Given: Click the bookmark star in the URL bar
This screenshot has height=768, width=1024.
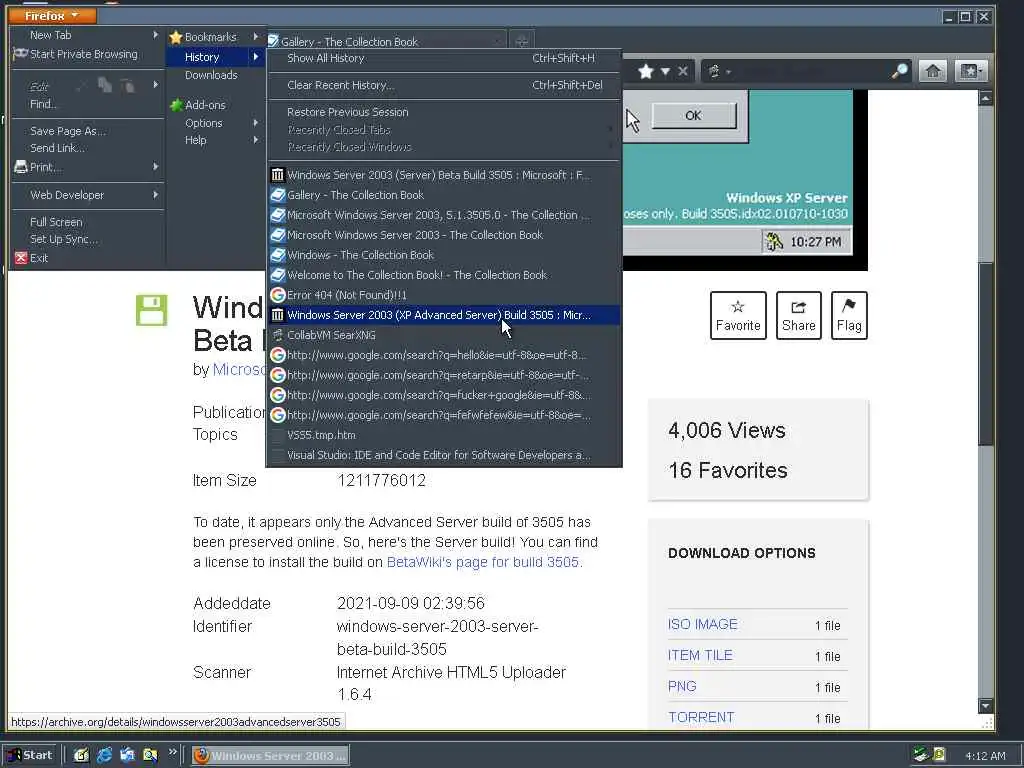Looking at the screenshot, I should 646,71.
